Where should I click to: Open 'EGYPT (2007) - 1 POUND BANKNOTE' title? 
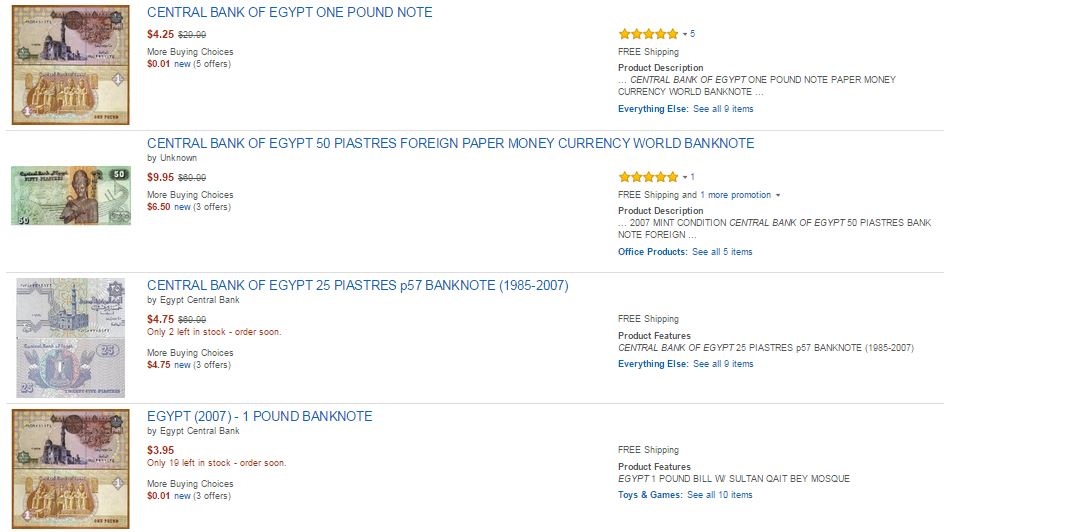tap(259, 416)
